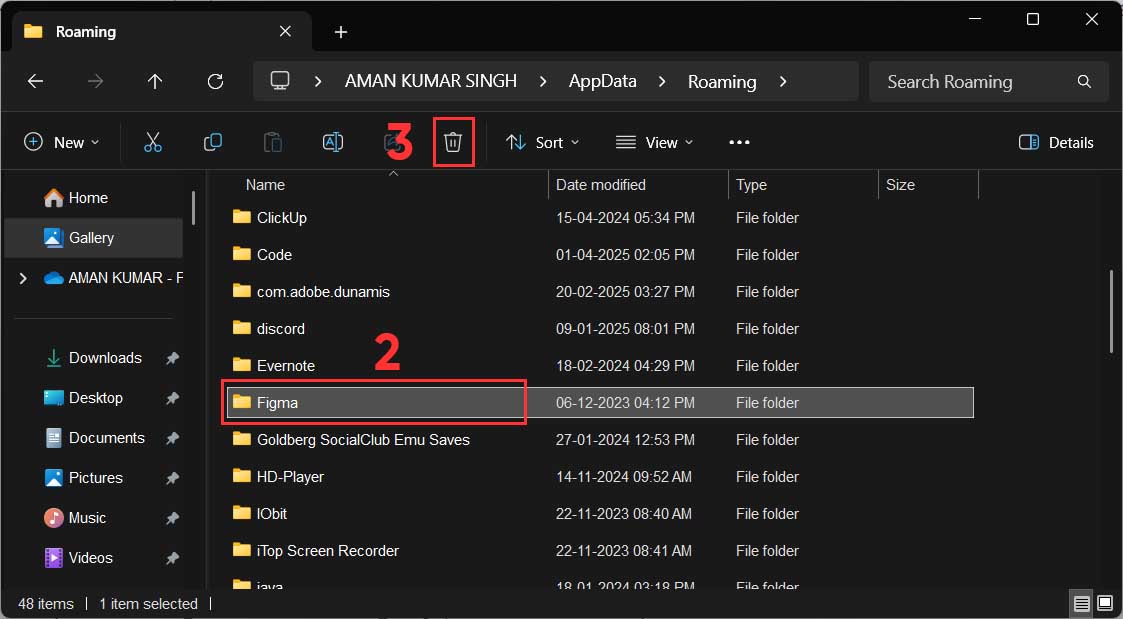This screenshot has width=1123, height=619.
Task: Open the New item menu
Action: click(x=62, y=142)
